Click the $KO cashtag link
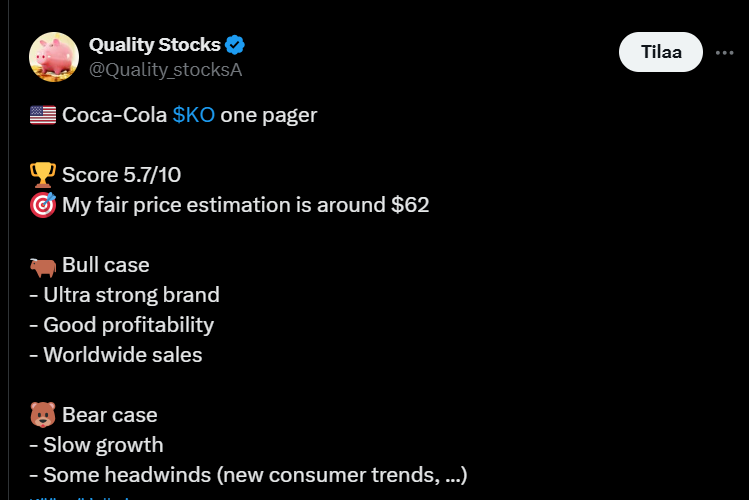 pos(193,115)
